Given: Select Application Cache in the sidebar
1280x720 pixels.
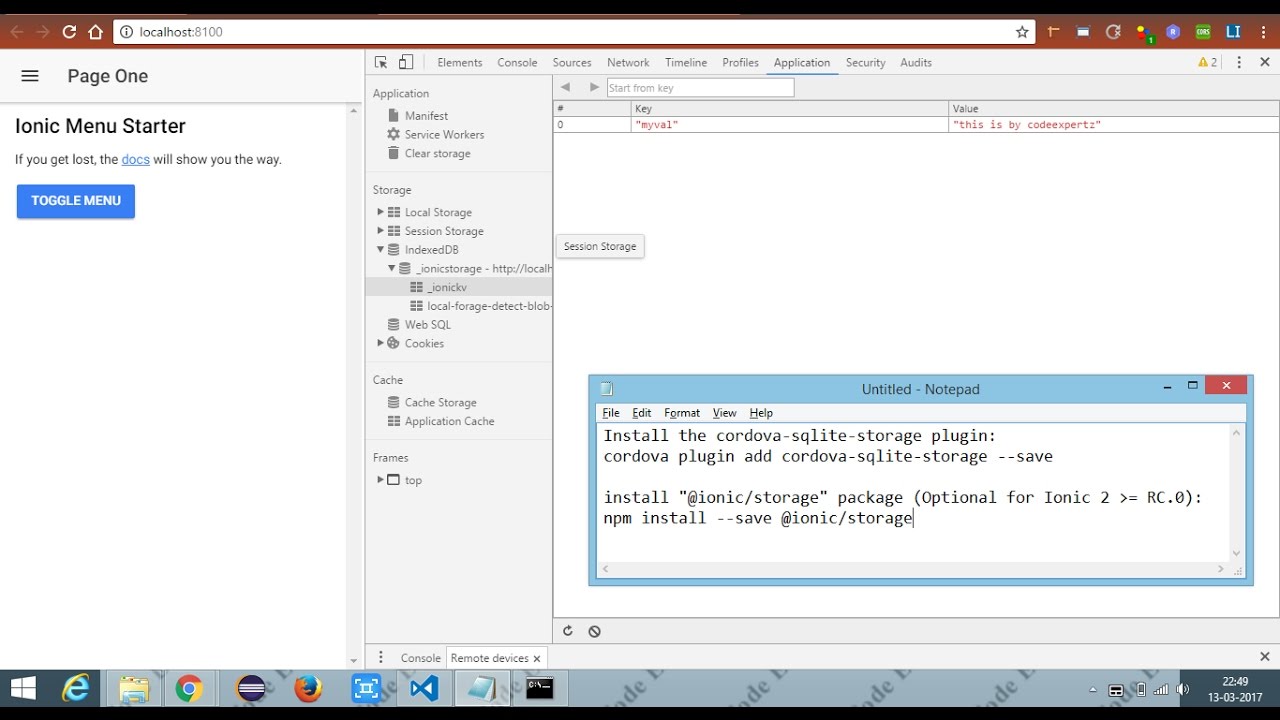Looking at the screenshot, I should coord(449,422).
